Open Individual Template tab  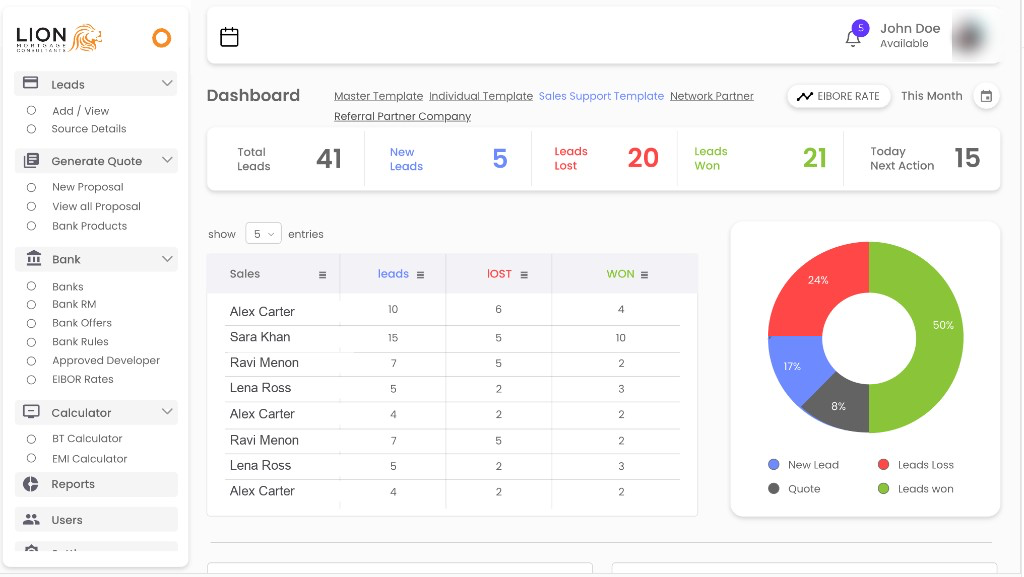coord(481,96)
